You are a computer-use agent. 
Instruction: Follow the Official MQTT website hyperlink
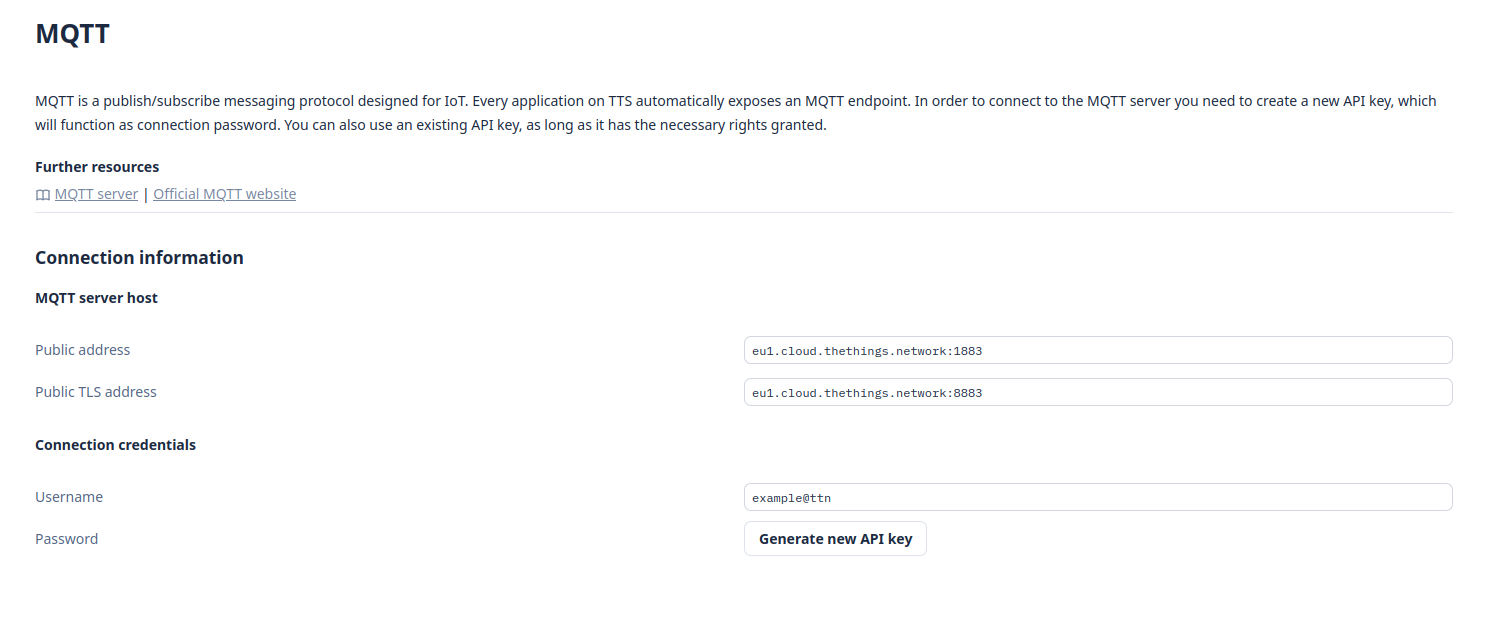coord(224,193)
